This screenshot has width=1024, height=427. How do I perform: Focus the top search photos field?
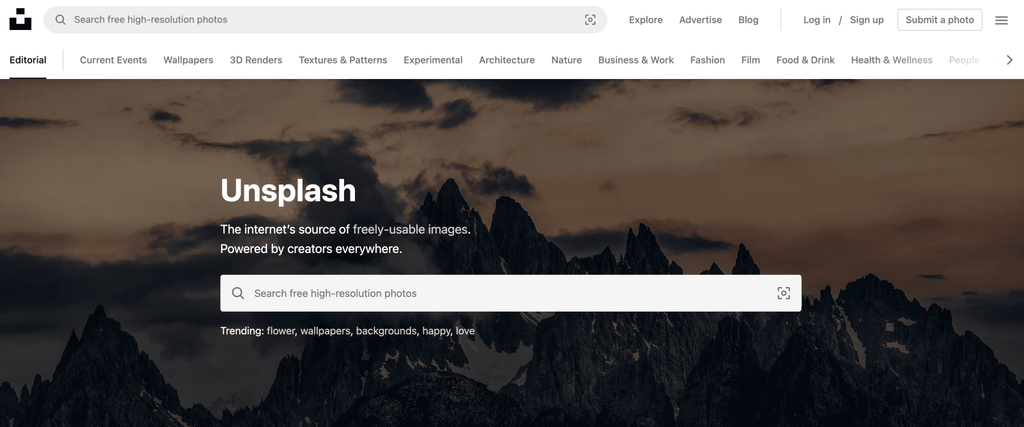click(x=325, y=20)
